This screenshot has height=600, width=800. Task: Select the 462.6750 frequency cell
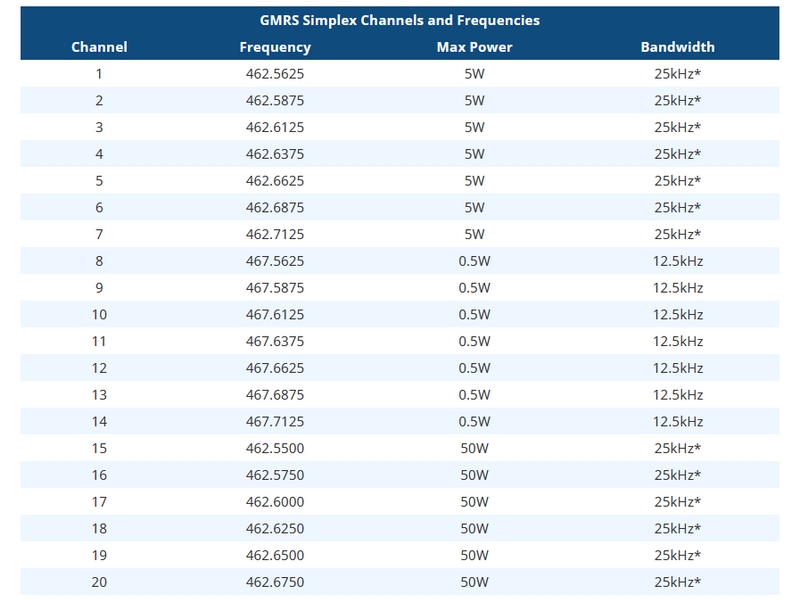click(275, 583)
